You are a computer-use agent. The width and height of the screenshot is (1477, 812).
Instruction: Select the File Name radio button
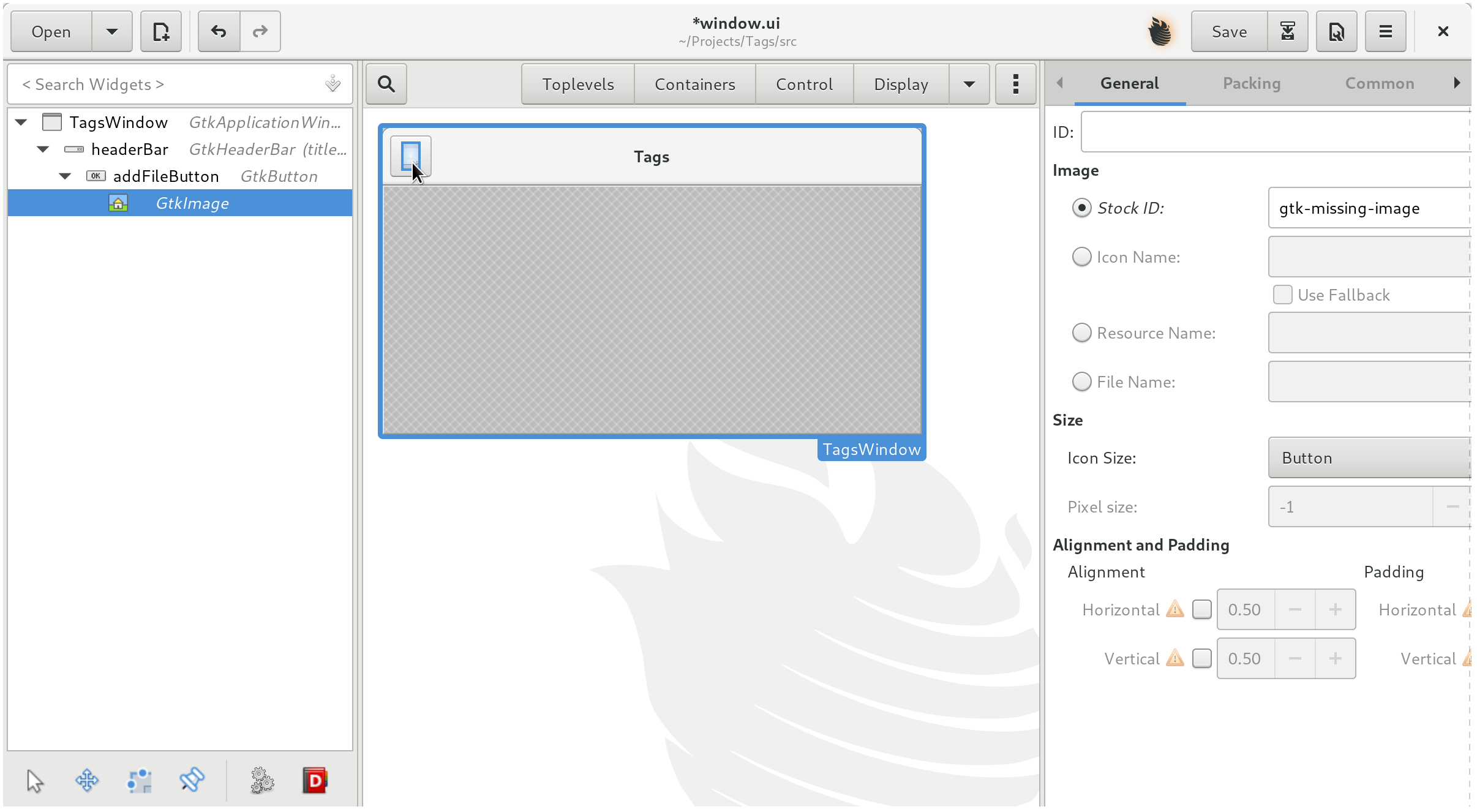(1082, 382)
